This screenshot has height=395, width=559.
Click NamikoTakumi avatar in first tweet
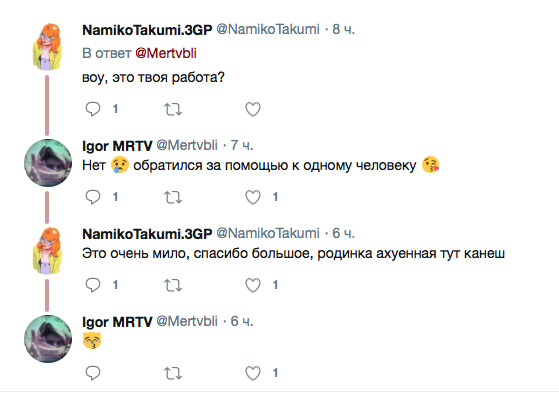pyautogui.click(x=47, y=46)
